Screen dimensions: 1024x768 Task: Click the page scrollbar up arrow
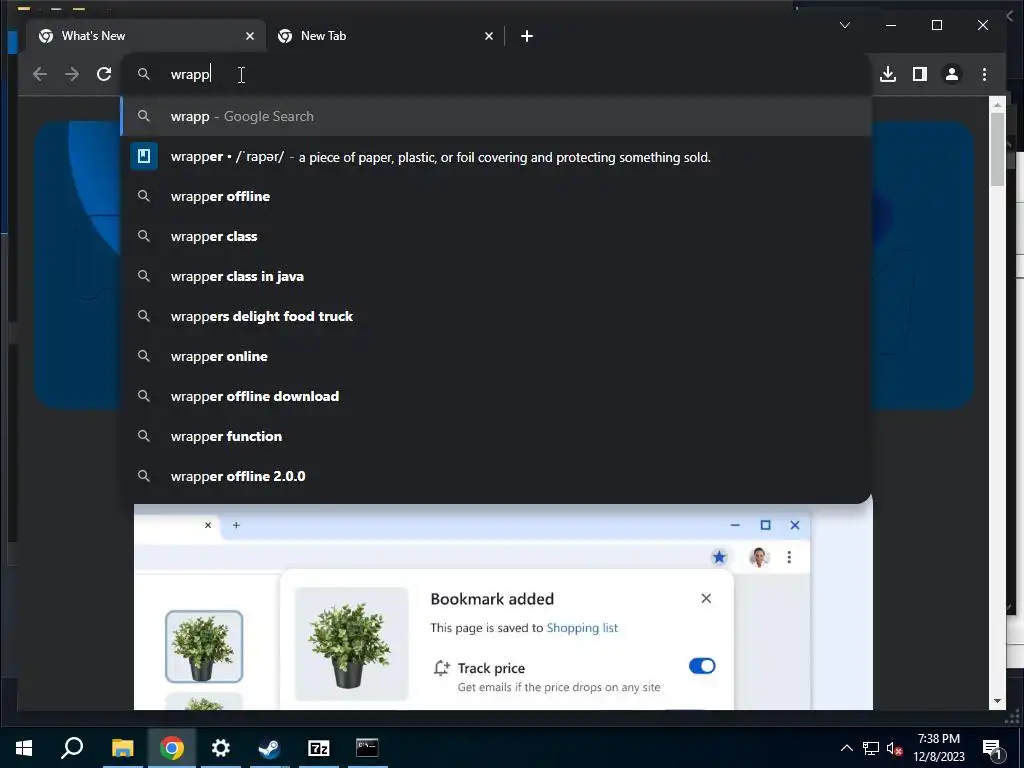[x=997, y=104]
